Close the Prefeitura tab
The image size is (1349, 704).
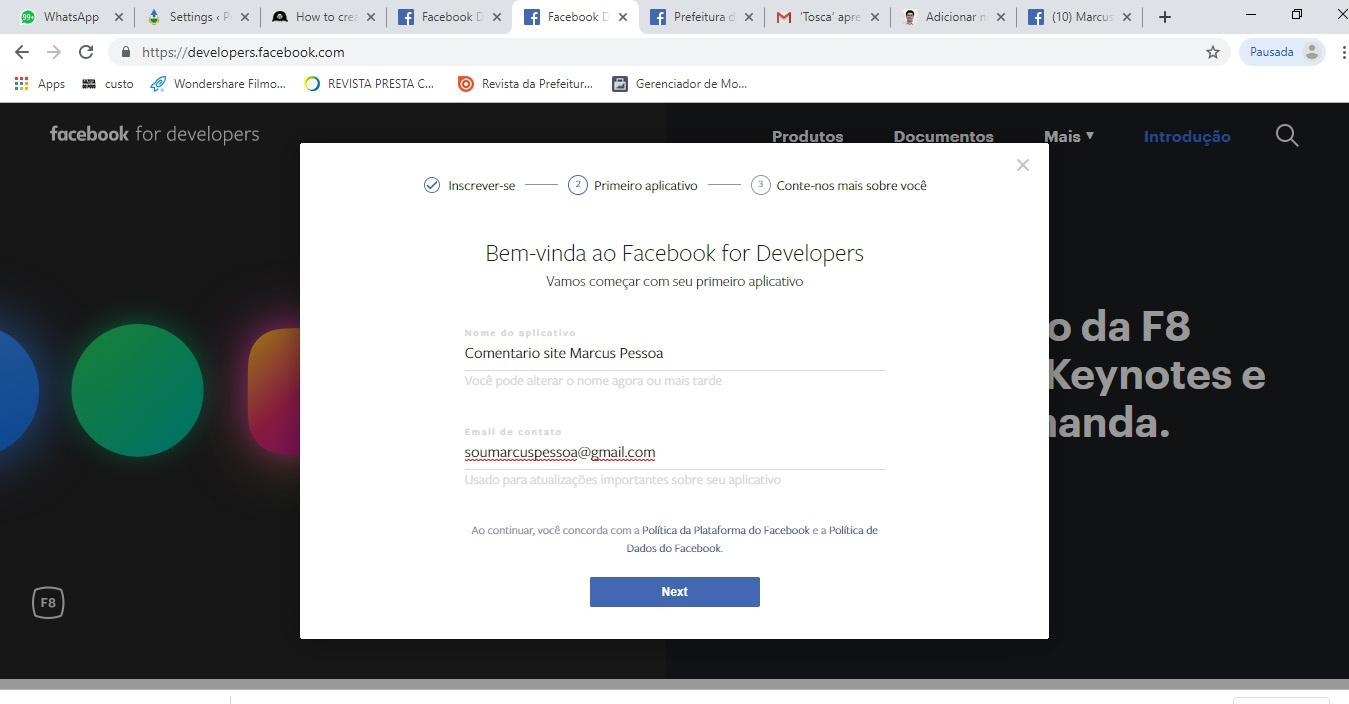pyautogui.click(x=749, y=17)
